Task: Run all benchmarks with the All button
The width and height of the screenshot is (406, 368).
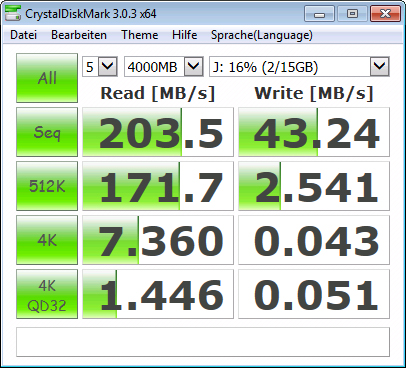Action: click(47, 78)
